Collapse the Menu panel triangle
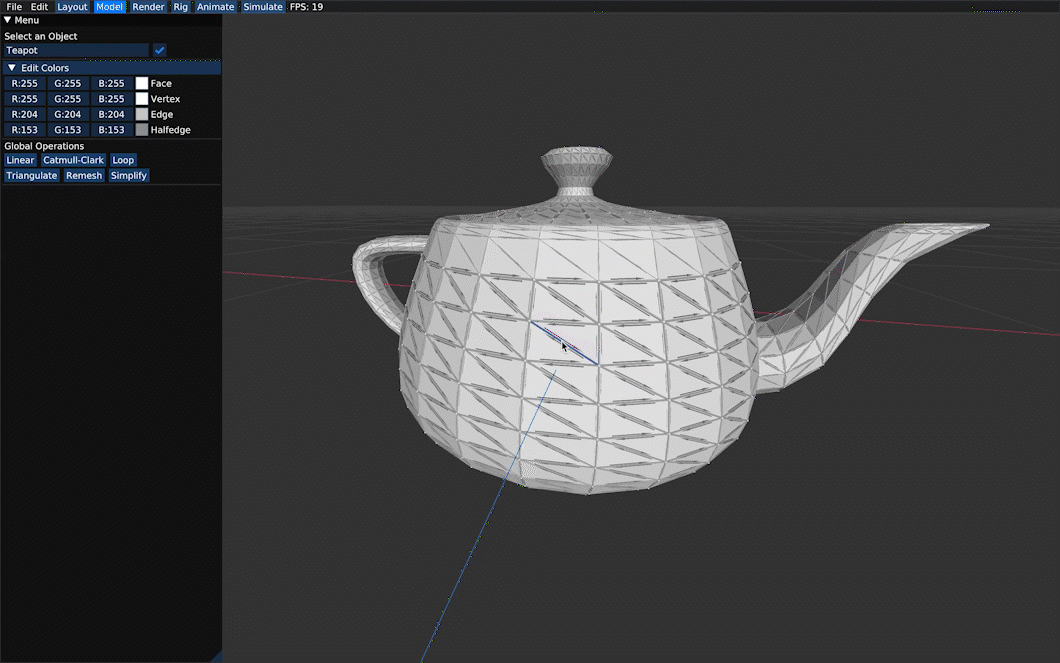 coord(7,20)
